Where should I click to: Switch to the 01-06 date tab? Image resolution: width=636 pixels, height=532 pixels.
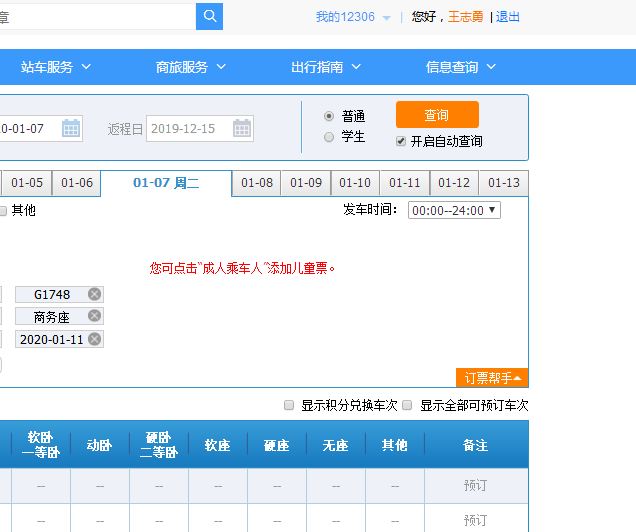point(77,183)
